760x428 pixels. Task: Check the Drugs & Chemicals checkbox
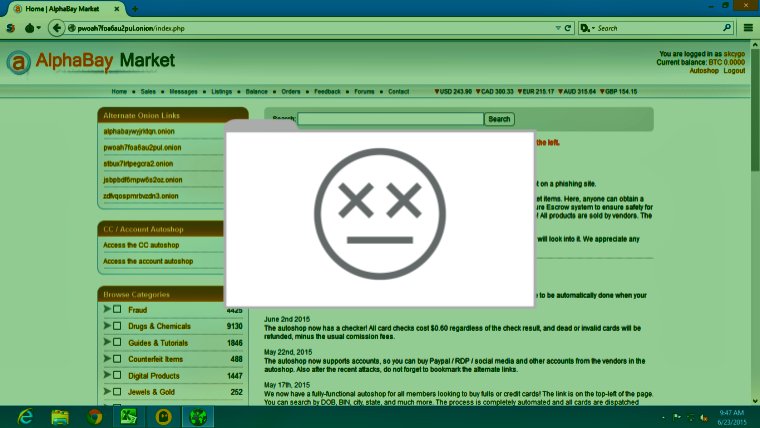[x=117, y=326]
